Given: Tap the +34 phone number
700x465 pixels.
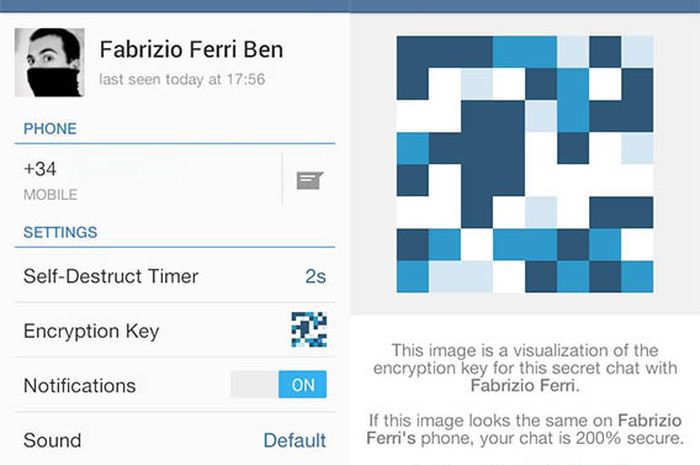Looking at the screenshot, I should 40,170.
